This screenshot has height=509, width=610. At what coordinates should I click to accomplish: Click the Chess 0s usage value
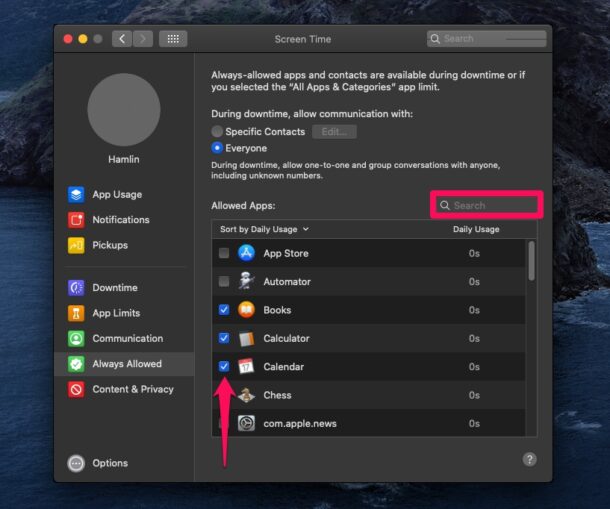(x=474, y=395)
